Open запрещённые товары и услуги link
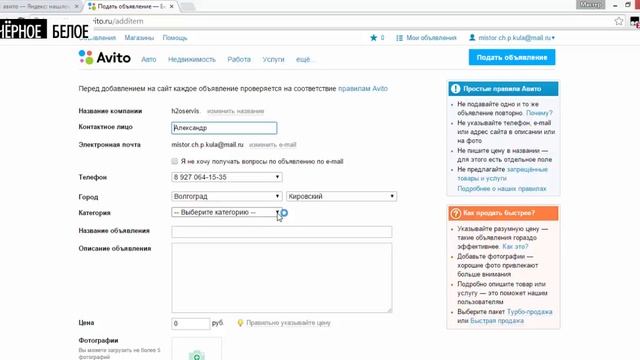 tap(502, 174)
